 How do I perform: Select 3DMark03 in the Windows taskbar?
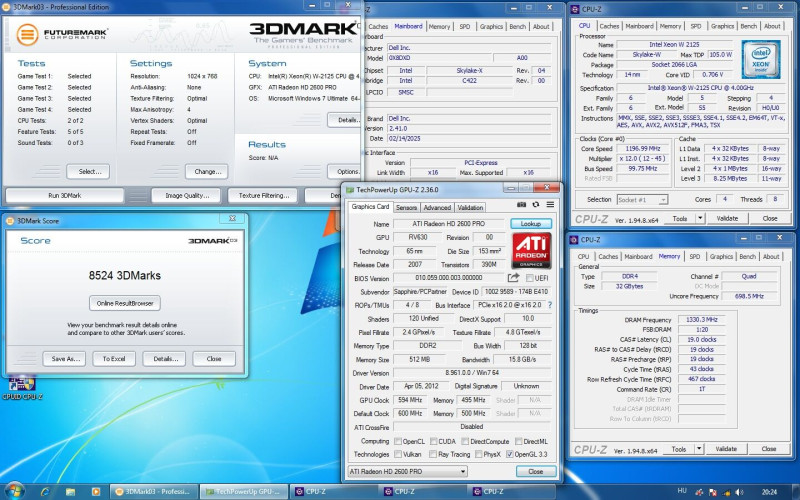pyautogui.click(x=155, y=491)
